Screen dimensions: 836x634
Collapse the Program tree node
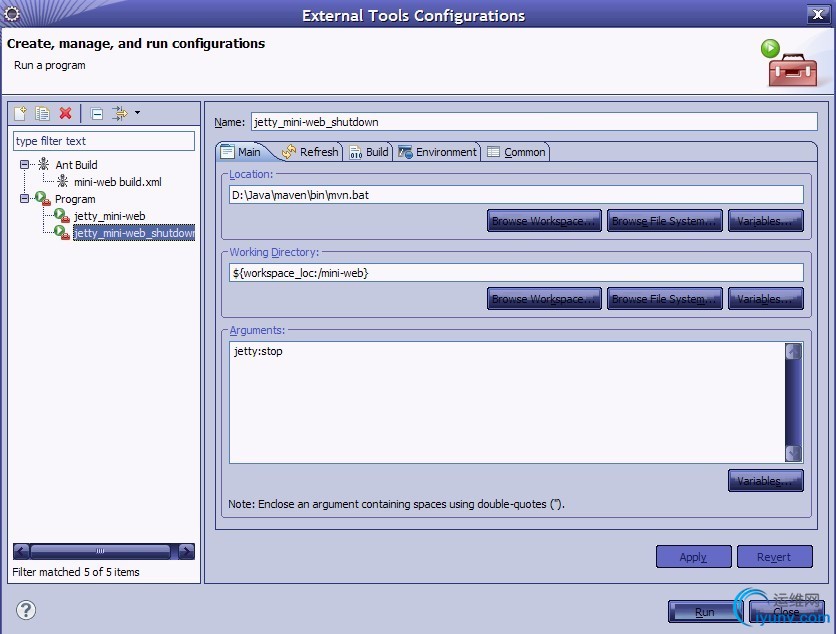(25, 198)
